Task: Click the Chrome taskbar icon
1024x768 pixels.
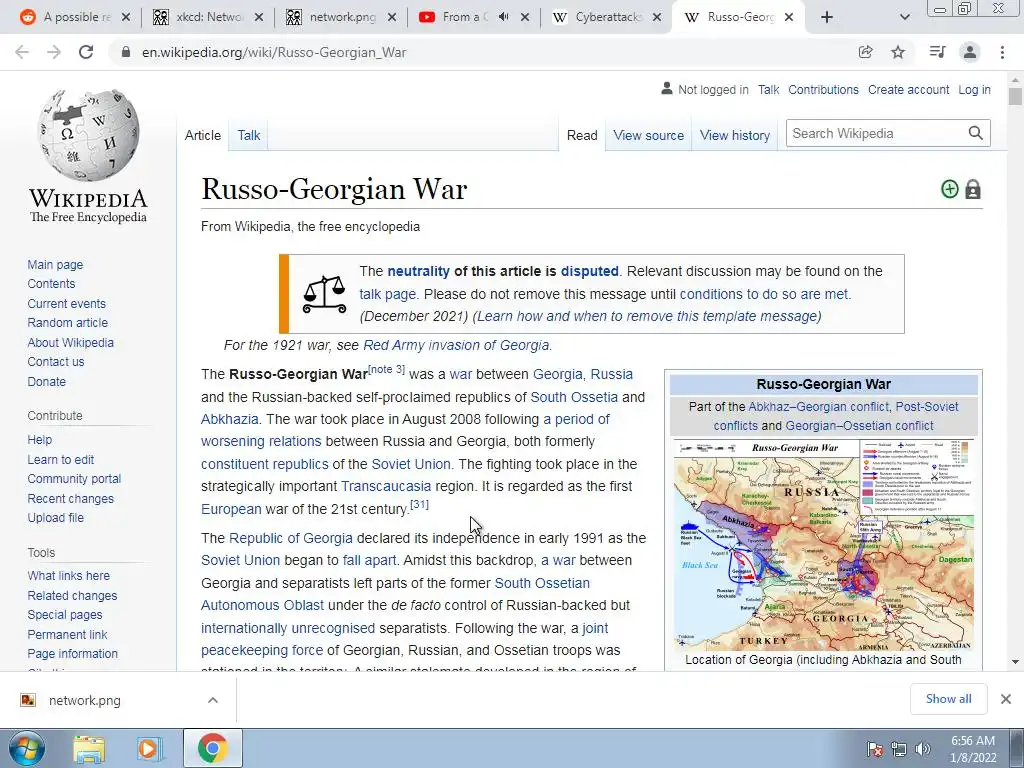Action: click(x=213, y=748)
